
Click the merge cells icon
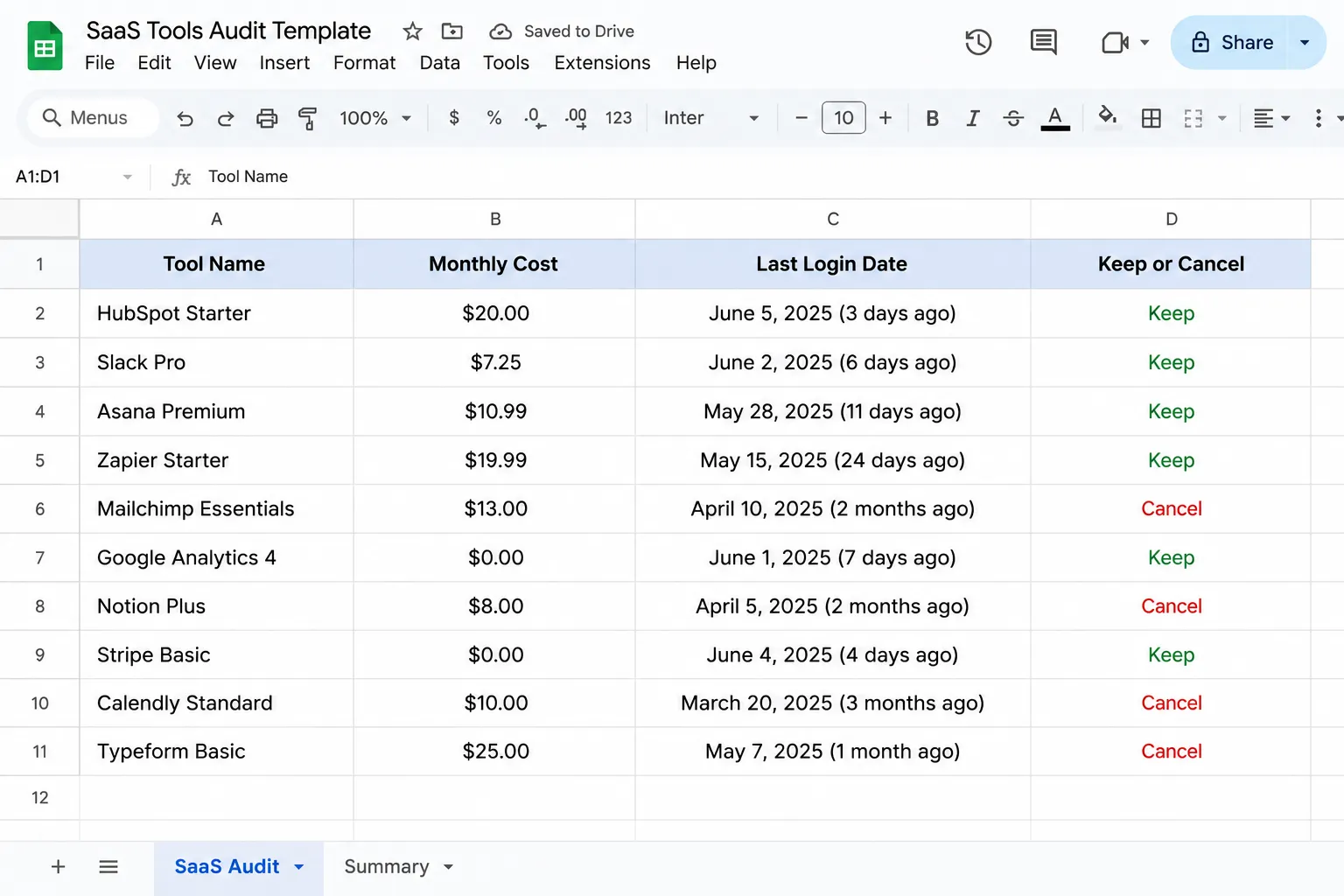point(1193,118)
